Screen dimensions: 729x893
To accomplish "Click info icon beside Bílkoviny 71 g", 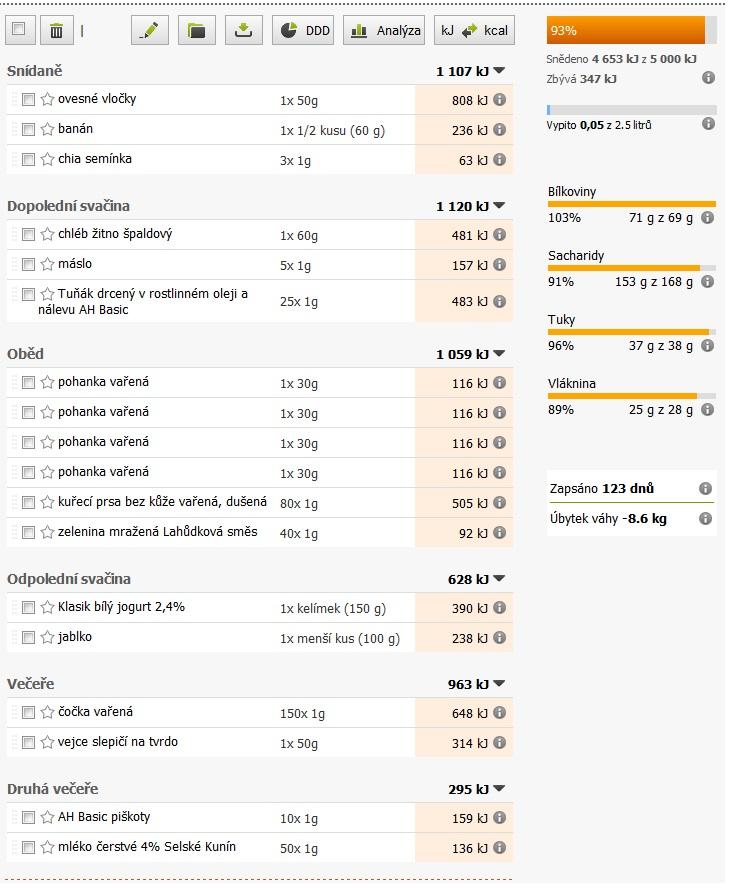I will point(707,217).
